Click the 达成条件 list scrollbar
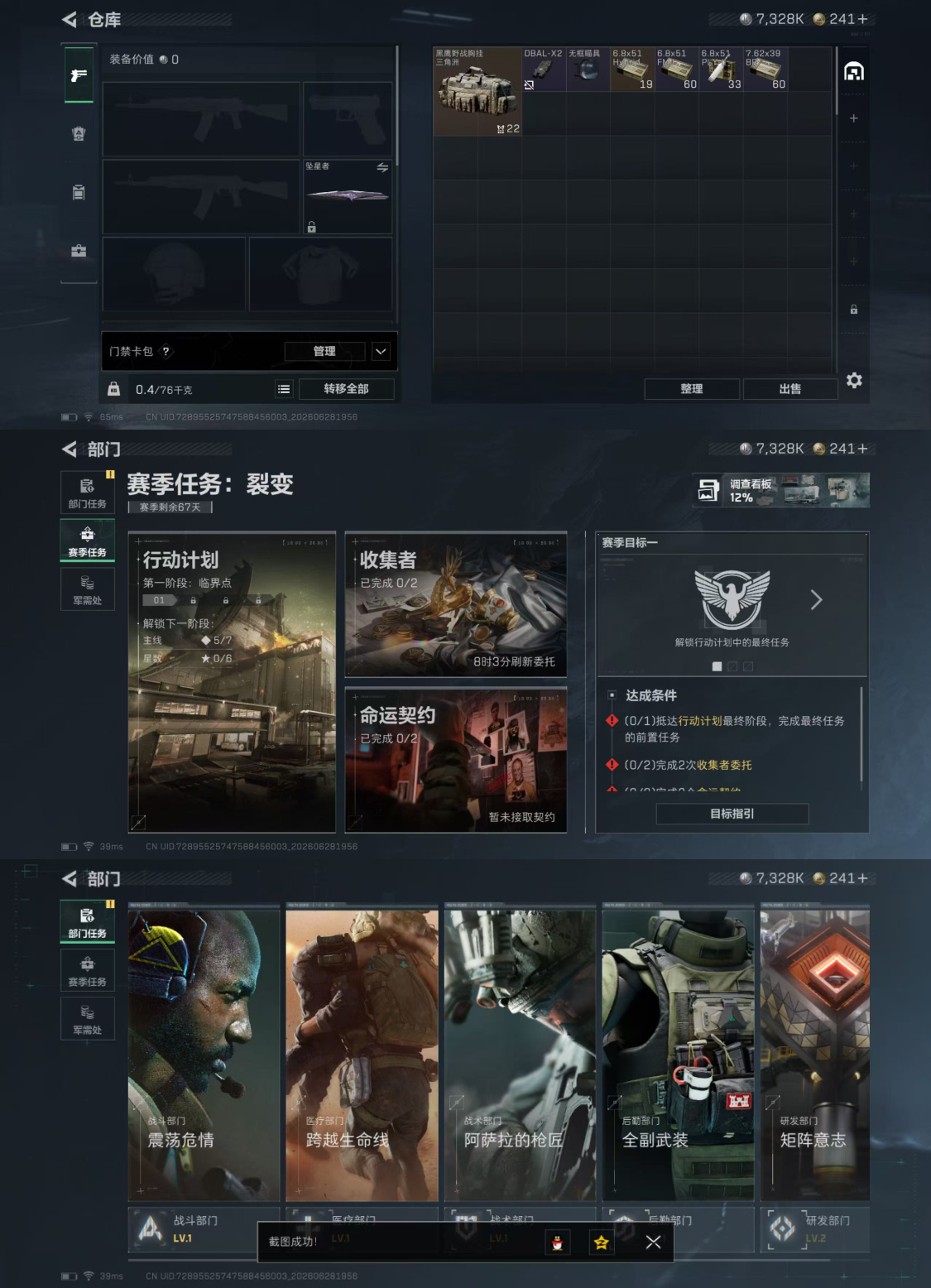931x1288 pixels. coord(861,734)
